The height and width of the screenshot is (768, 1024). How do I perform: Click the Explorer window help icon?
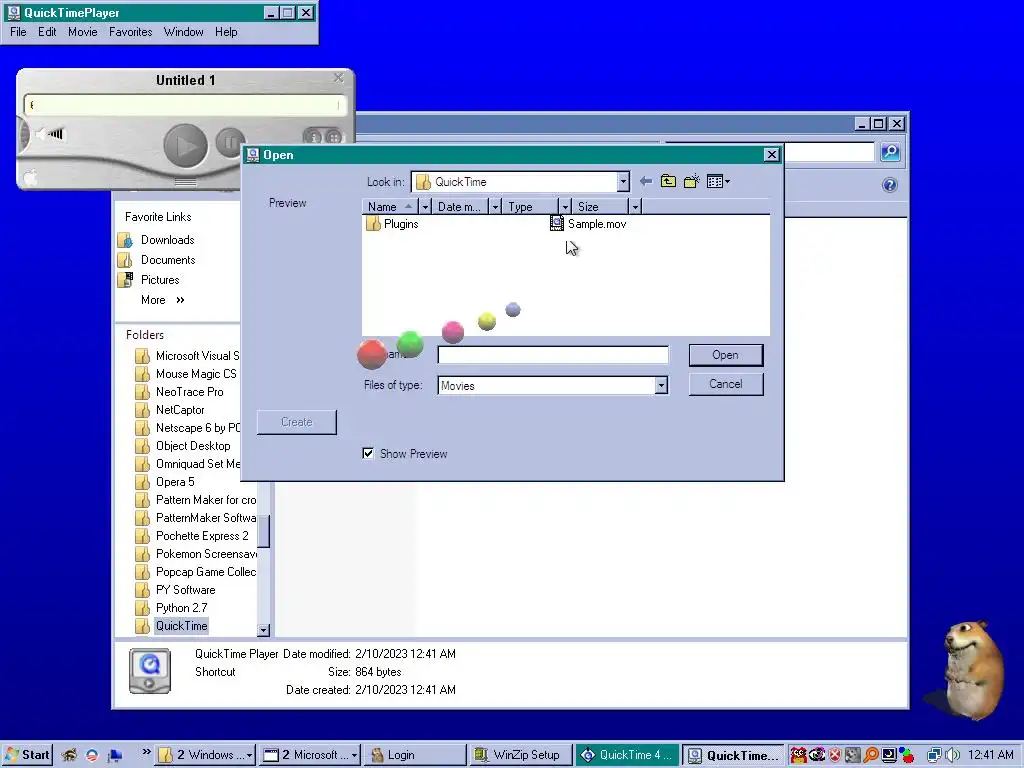889,185
